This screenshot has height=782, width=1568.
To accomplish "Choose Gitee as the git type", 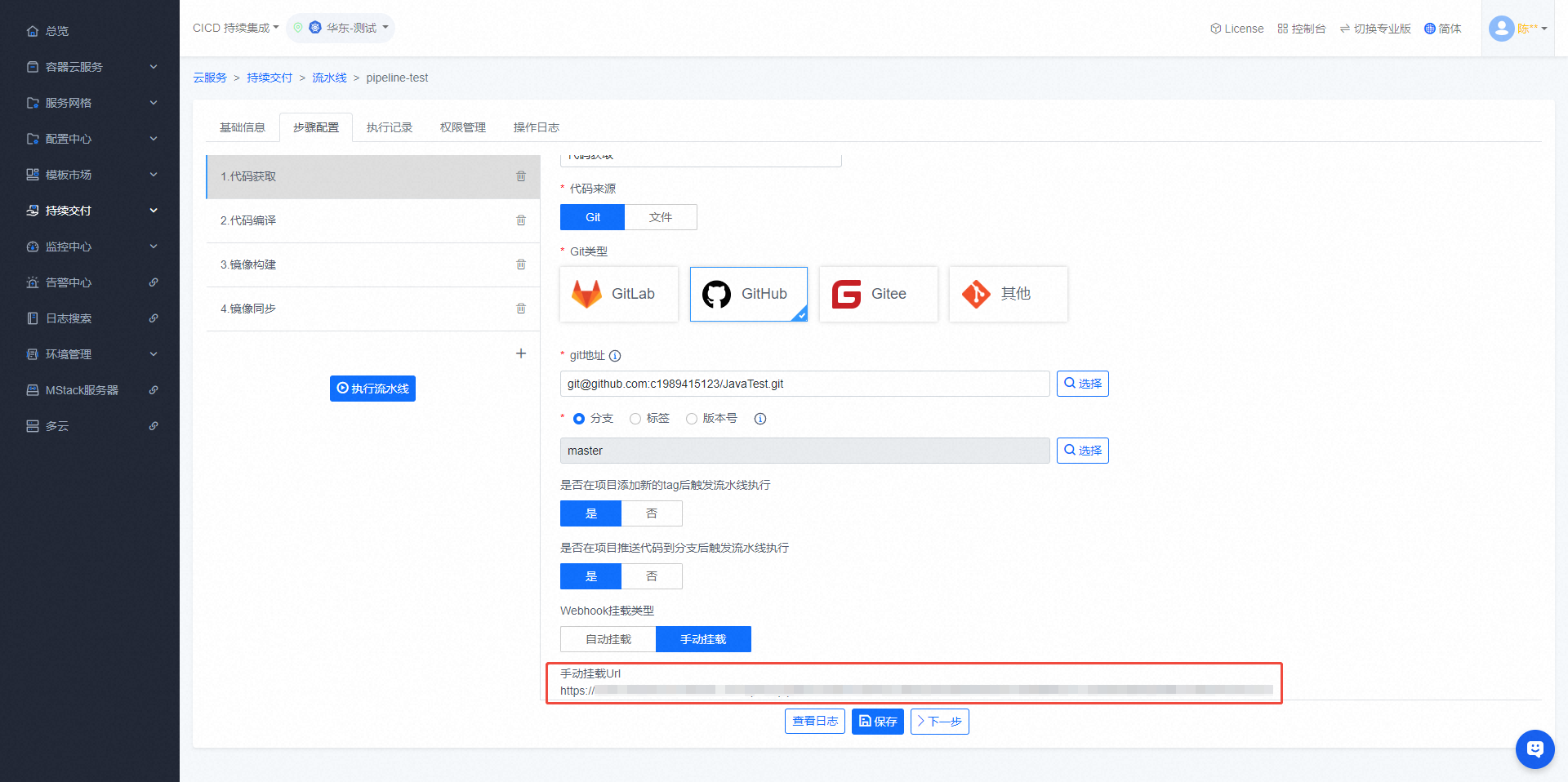I will pyautogui.click(x=878, y=294).
